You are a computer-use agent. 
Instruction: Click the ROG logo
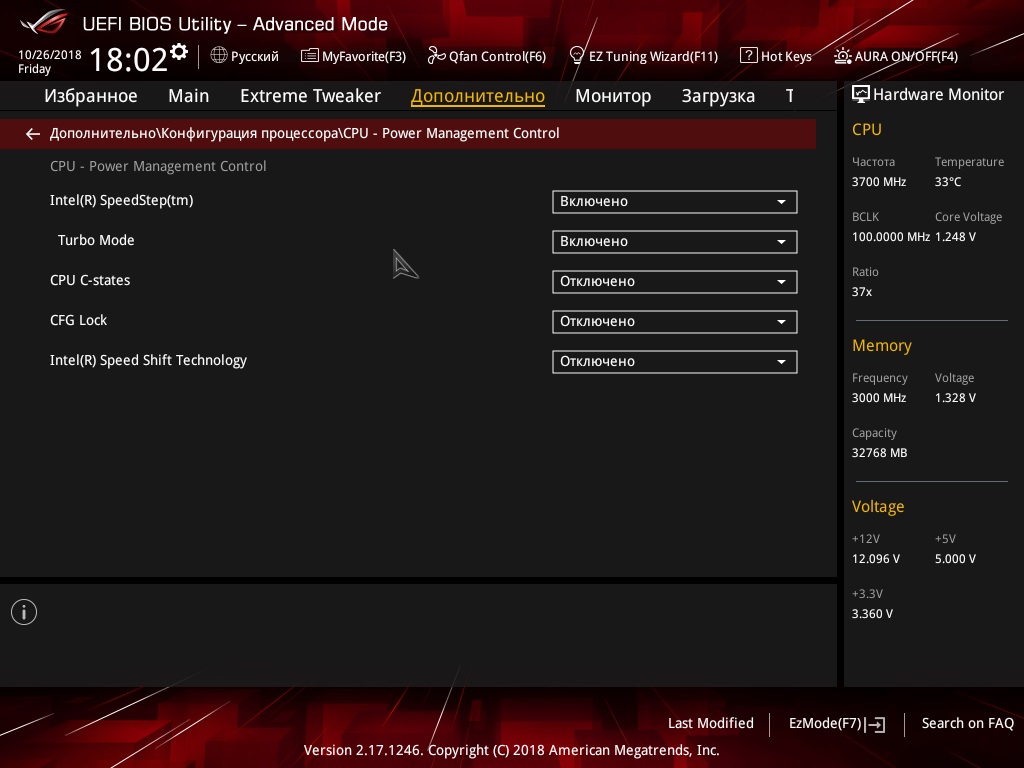point(43,22)
